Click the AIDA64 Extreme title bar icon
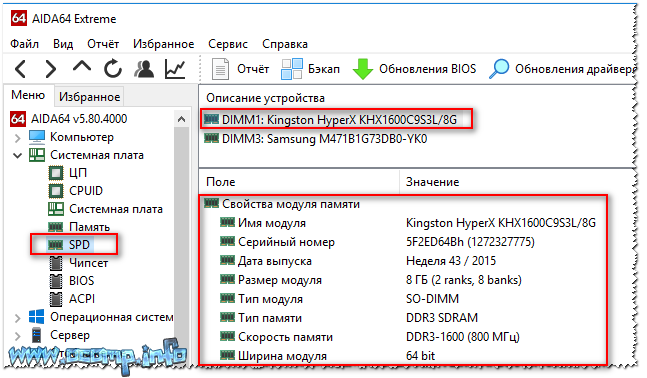Viewport: 647px width, 378px height. [x=19, y=18]
